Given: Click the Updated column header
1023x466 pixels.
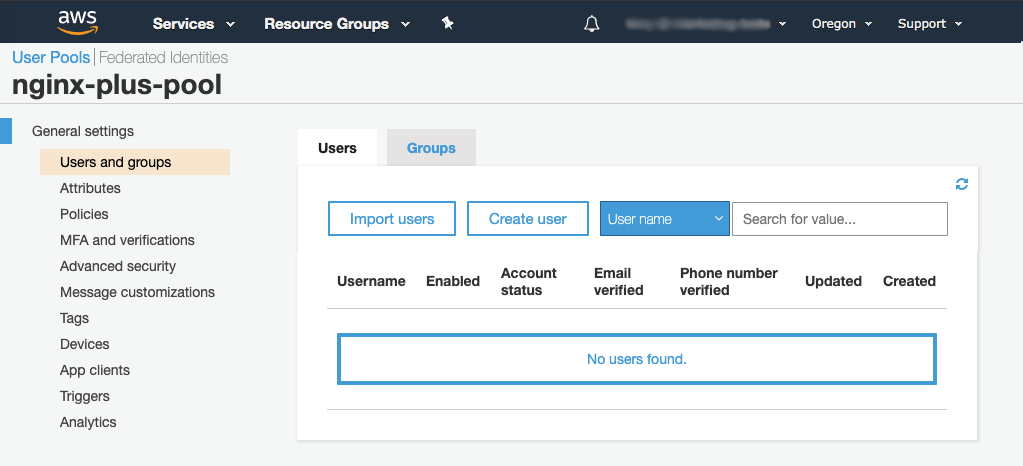Looking at the screenshot, I should [833, 281].
